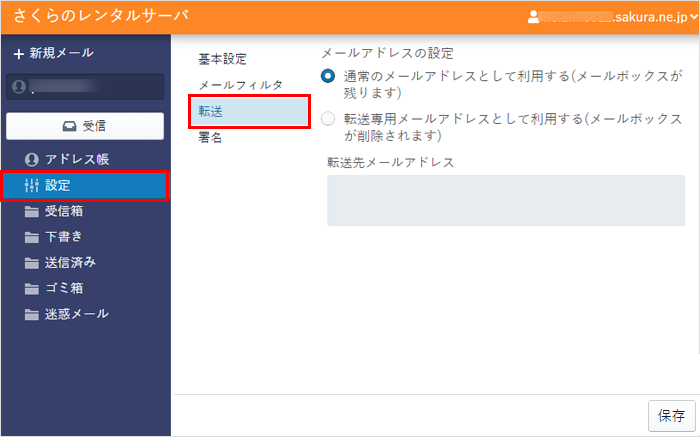Viewport: 700px width, 437px height.
Task: Click the 迷惑メール folder icon
Action: tap(31, 314)
